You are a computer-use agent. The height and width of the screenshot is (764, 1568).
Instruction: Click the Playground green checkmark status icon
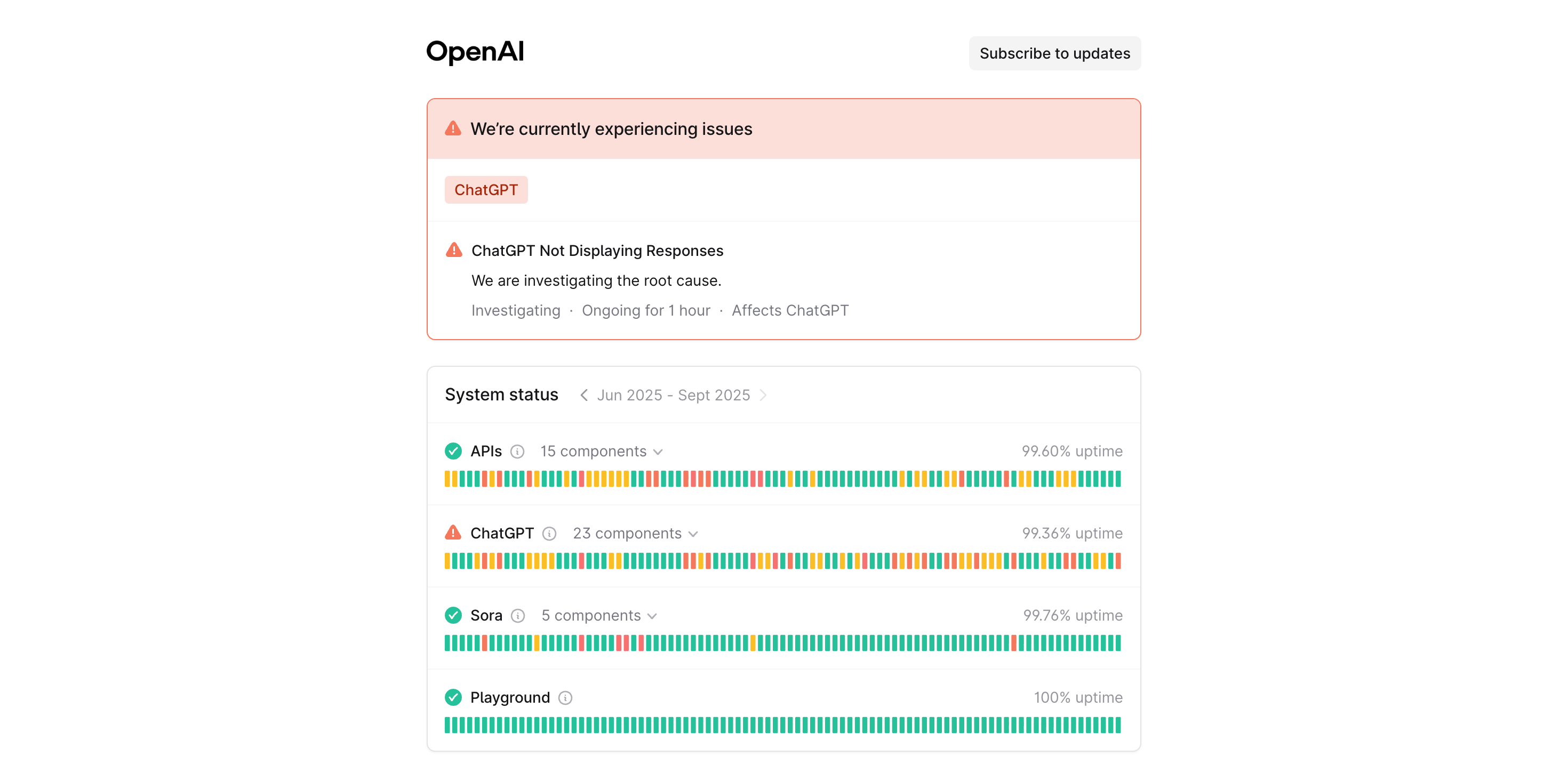(x=453, y=697)
